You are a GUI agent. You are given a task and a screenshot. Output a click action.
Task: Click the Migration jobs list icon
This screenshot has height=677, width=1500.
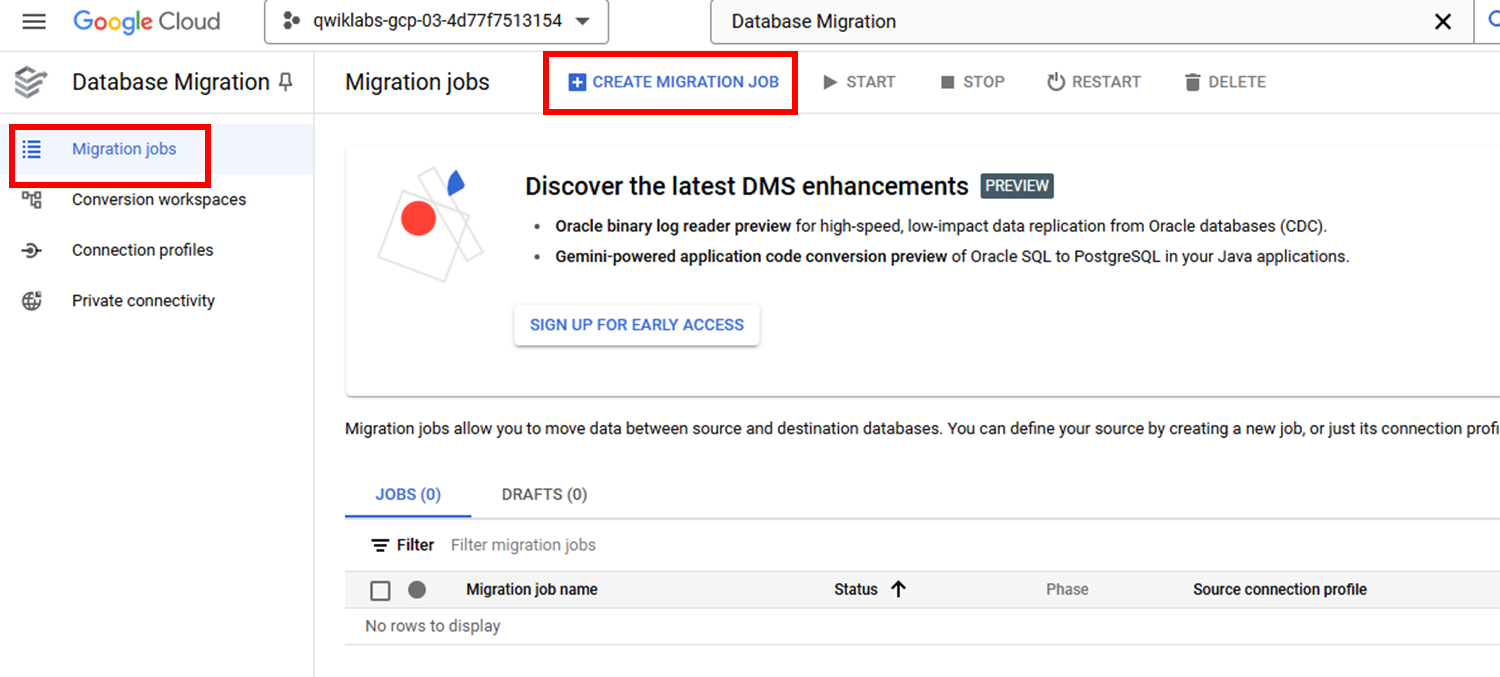[32, 149]
